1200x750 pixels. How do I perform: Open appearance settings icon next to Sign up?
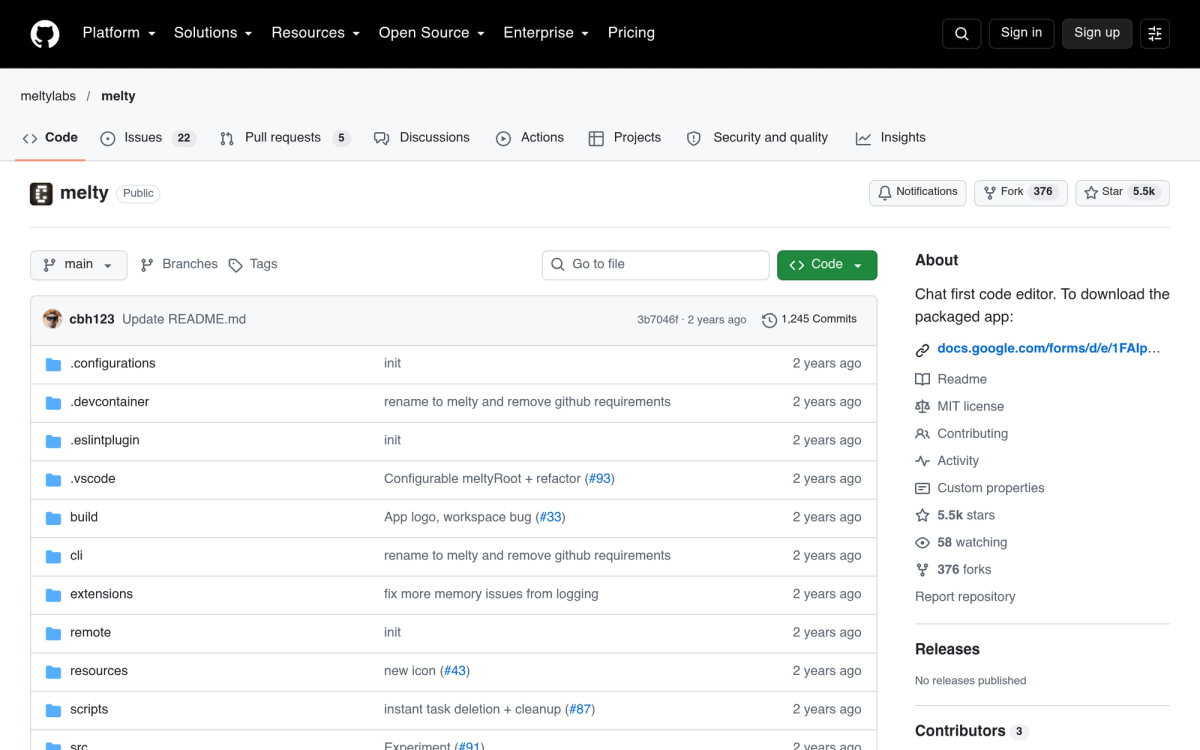pos(1155,33)
